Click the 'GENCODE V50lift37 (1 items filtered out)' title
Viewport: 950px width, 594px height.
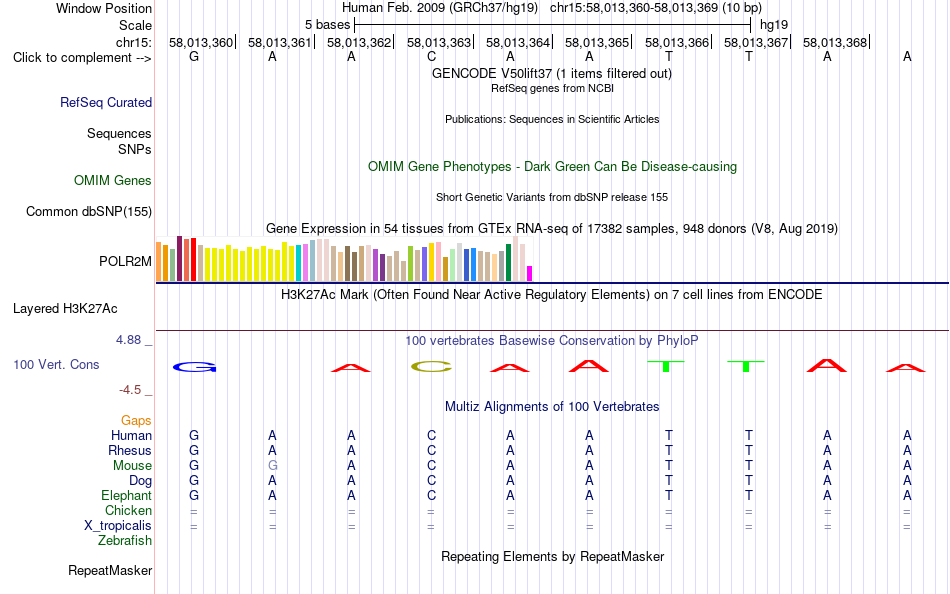click(552, 73)
